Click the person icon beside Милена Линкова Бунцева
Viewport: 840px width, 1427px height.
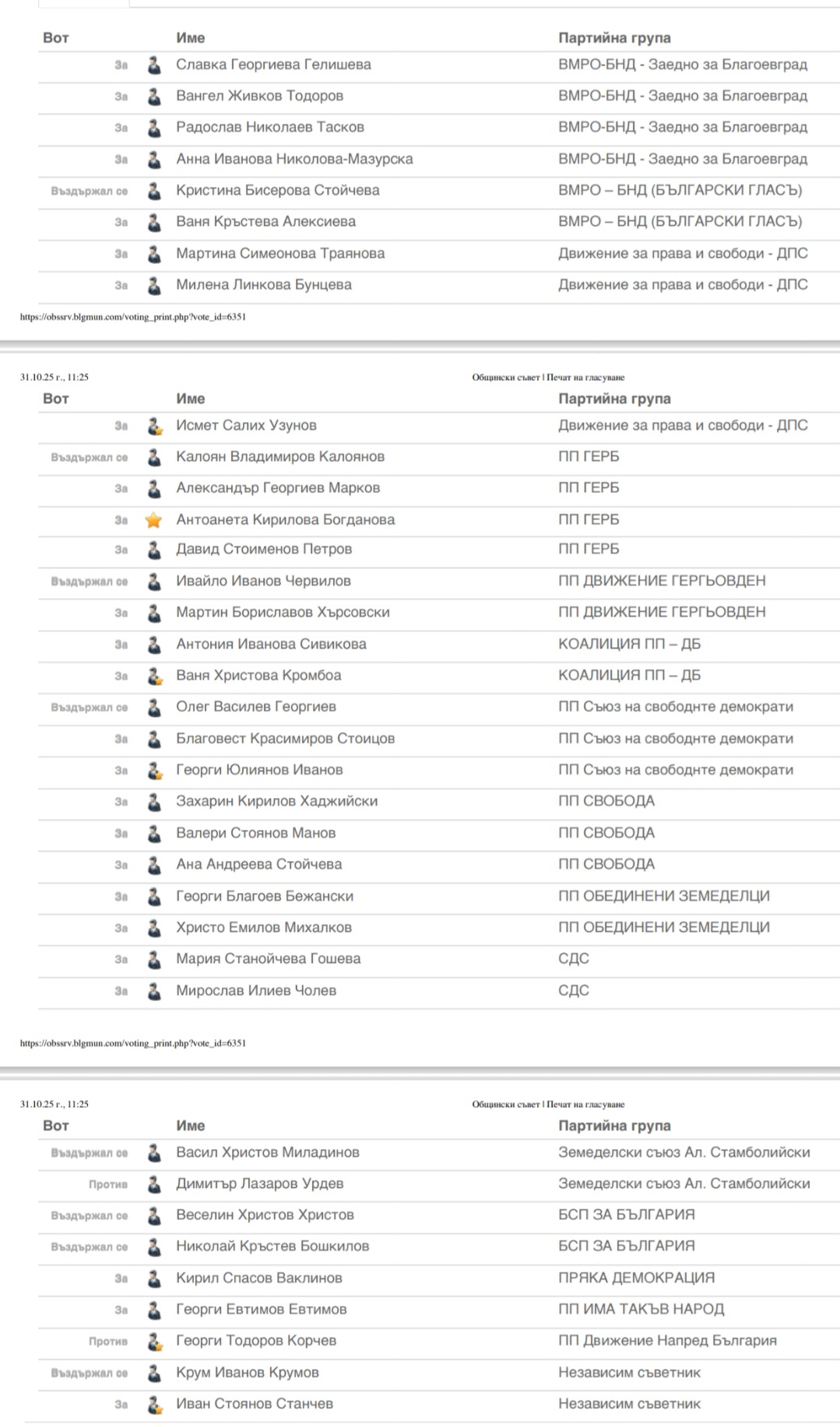coord(154,285)
